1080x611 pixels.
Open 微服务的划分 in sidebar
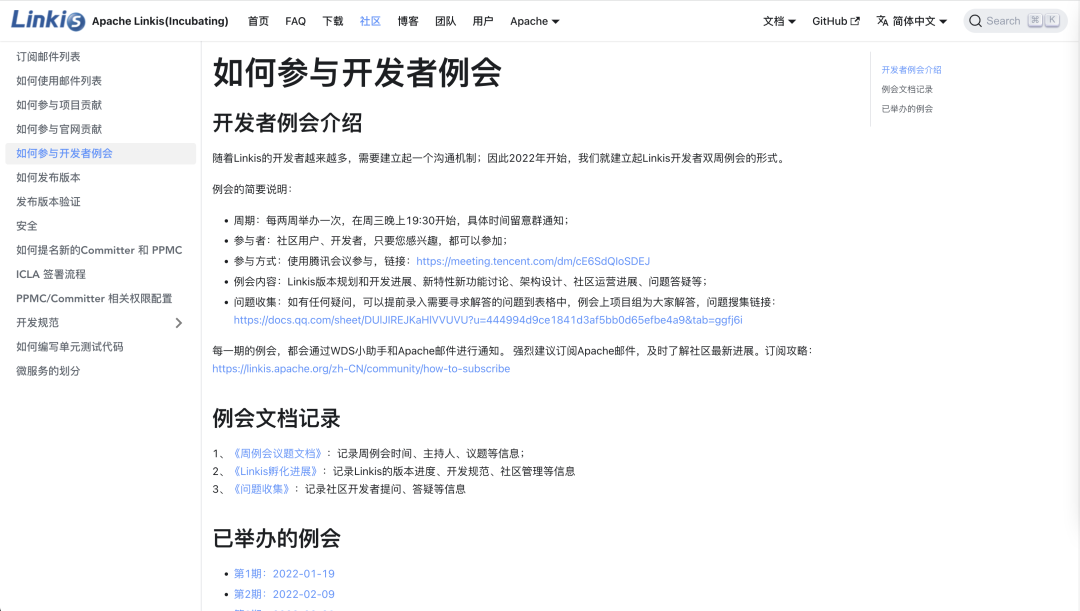[x=101, y=371]
